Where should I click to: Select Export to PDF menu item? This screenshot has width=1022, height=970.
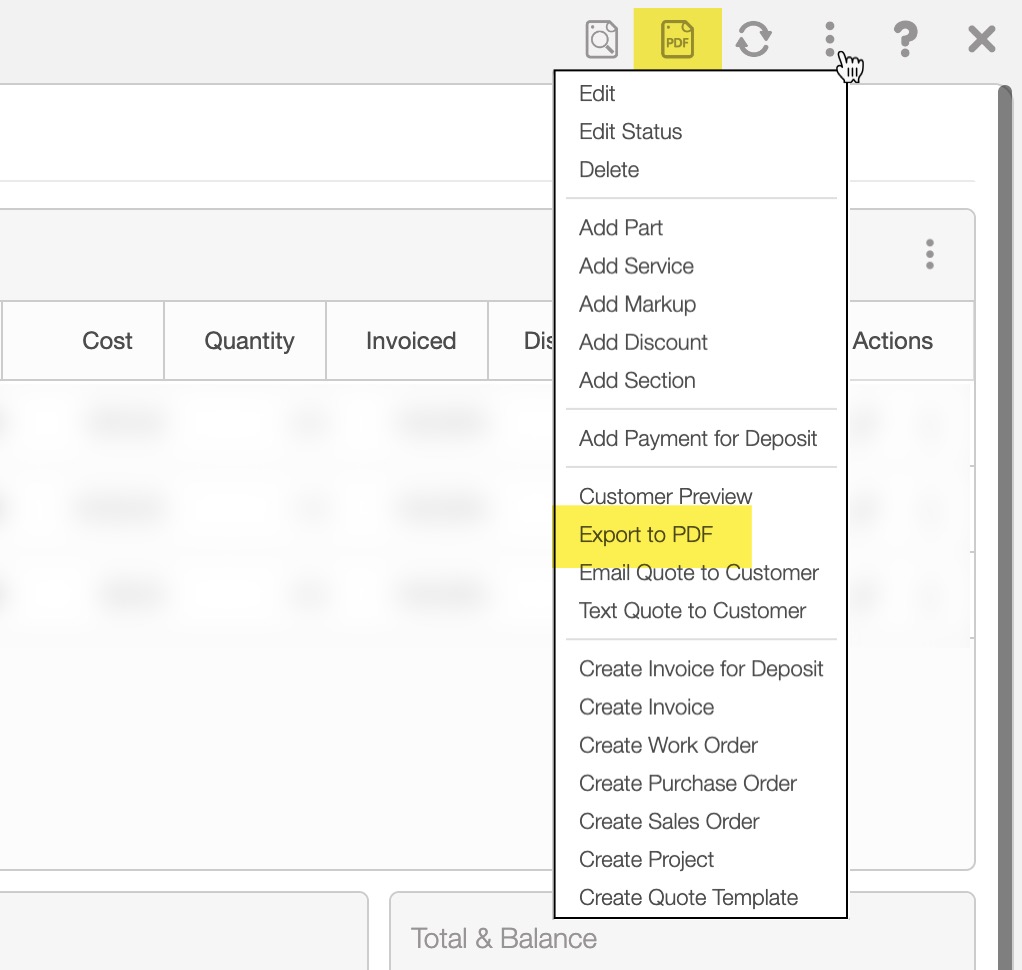pos(646,535)
